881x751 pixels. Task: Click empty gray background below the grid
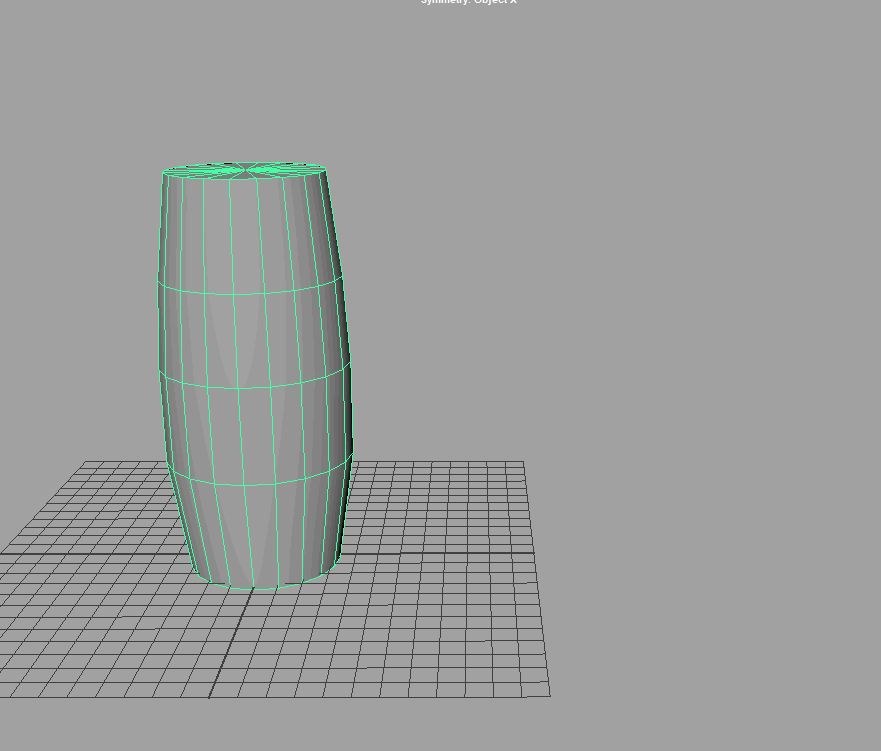click(440, 725)
